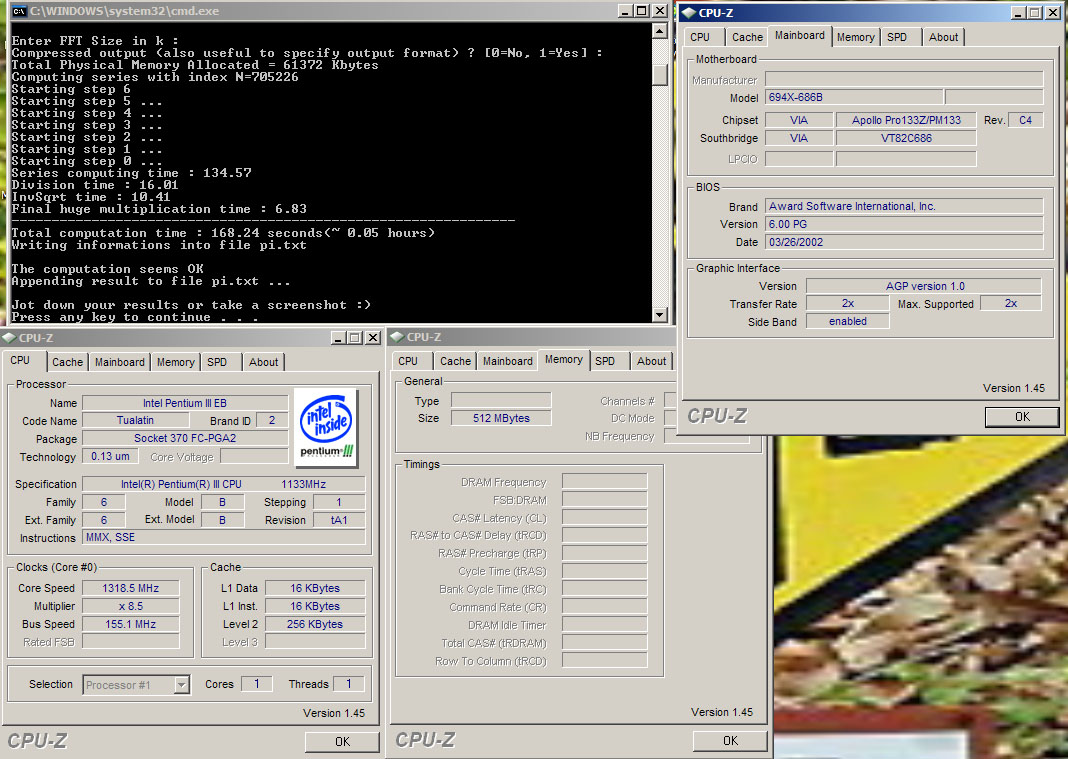Open About tab in Memory window
Viewport: 1068px width, 759px height.
[x=652, y=361]
